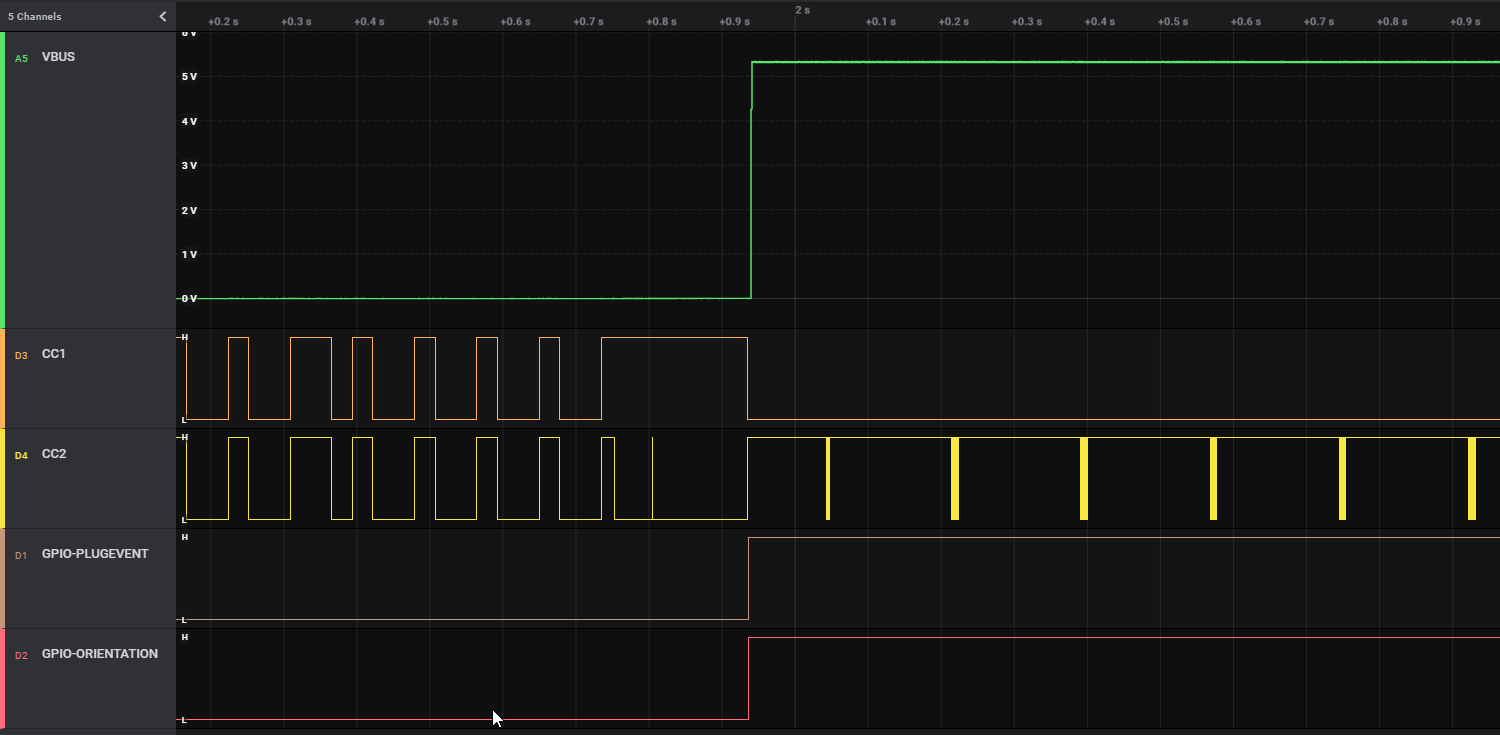Select the GPIO-ORIENTATION channel label

click(x=100, y=654)
